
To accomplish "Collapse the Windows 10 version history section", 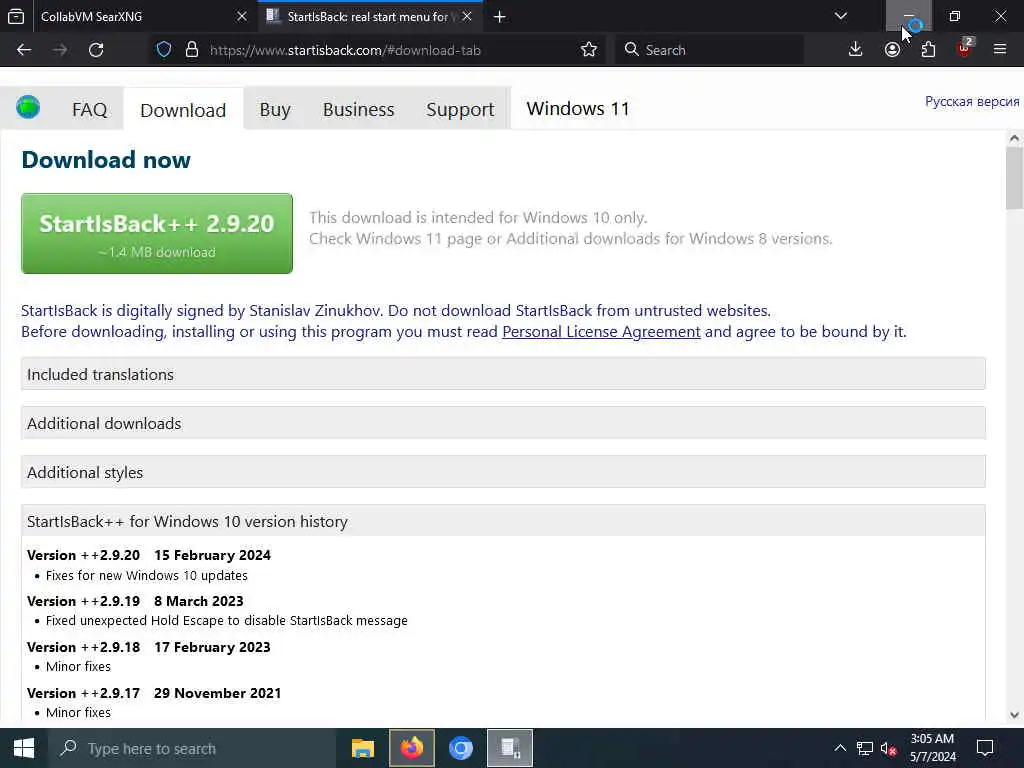I will [x=503, y=521].
